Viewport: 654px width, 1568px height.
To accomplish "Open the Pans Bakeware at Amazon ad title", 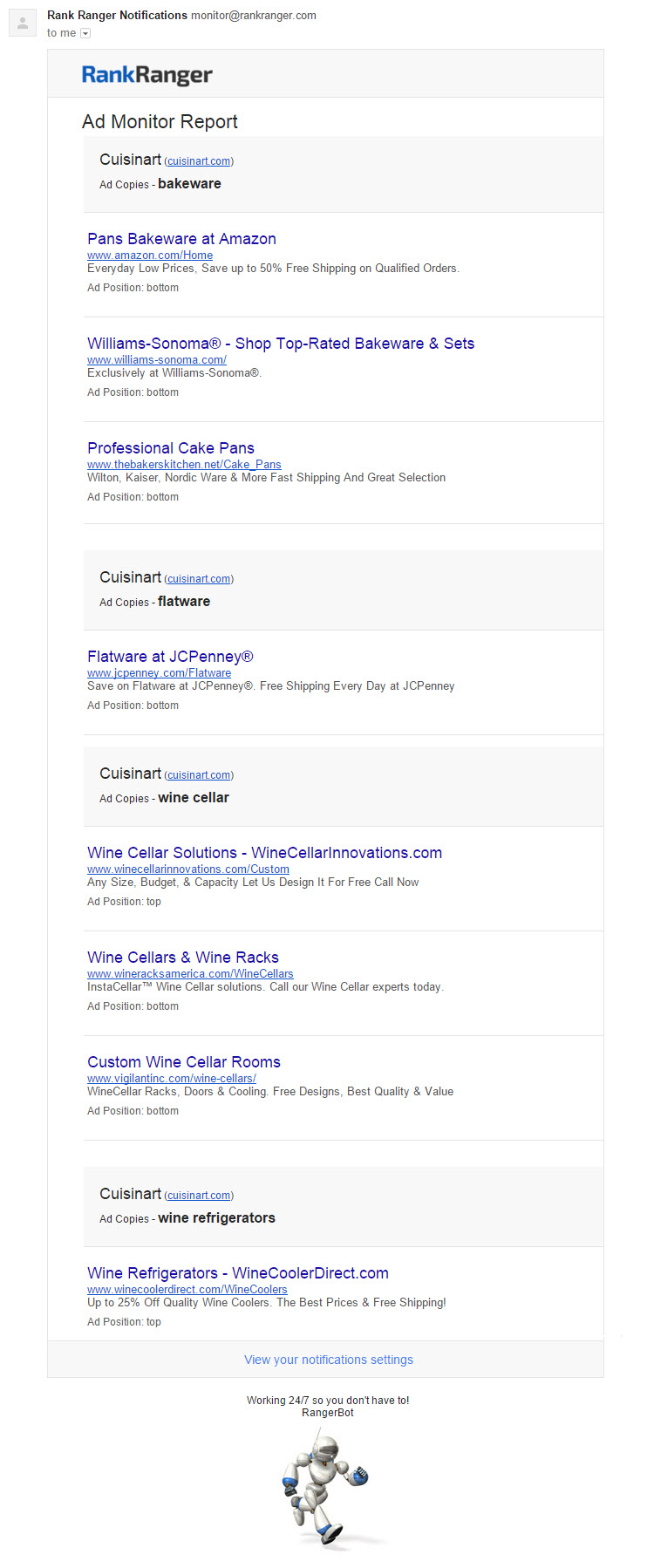I will coord(181,239).
